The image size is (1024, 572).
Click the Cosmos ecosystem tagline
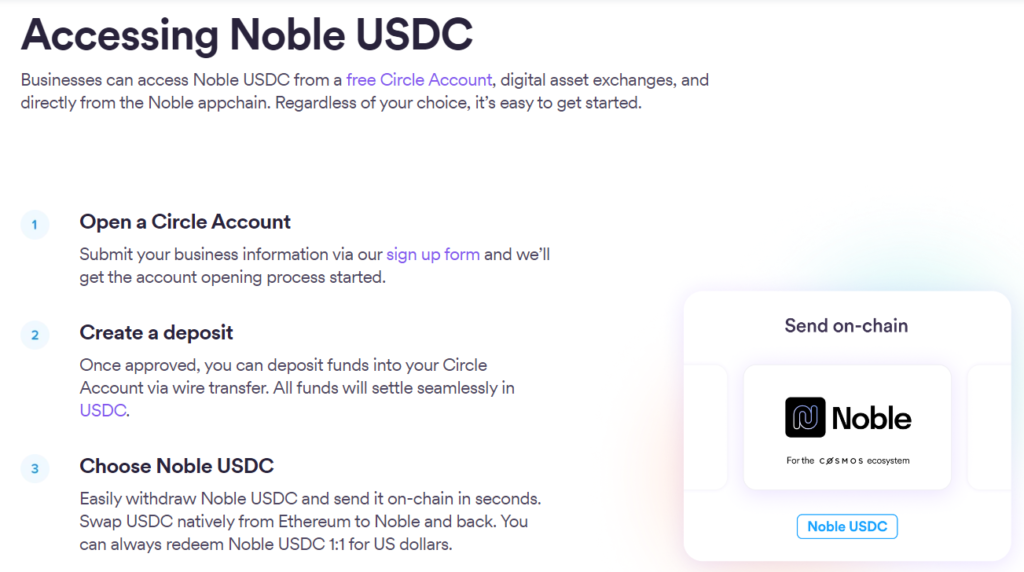tap(847, 461)
